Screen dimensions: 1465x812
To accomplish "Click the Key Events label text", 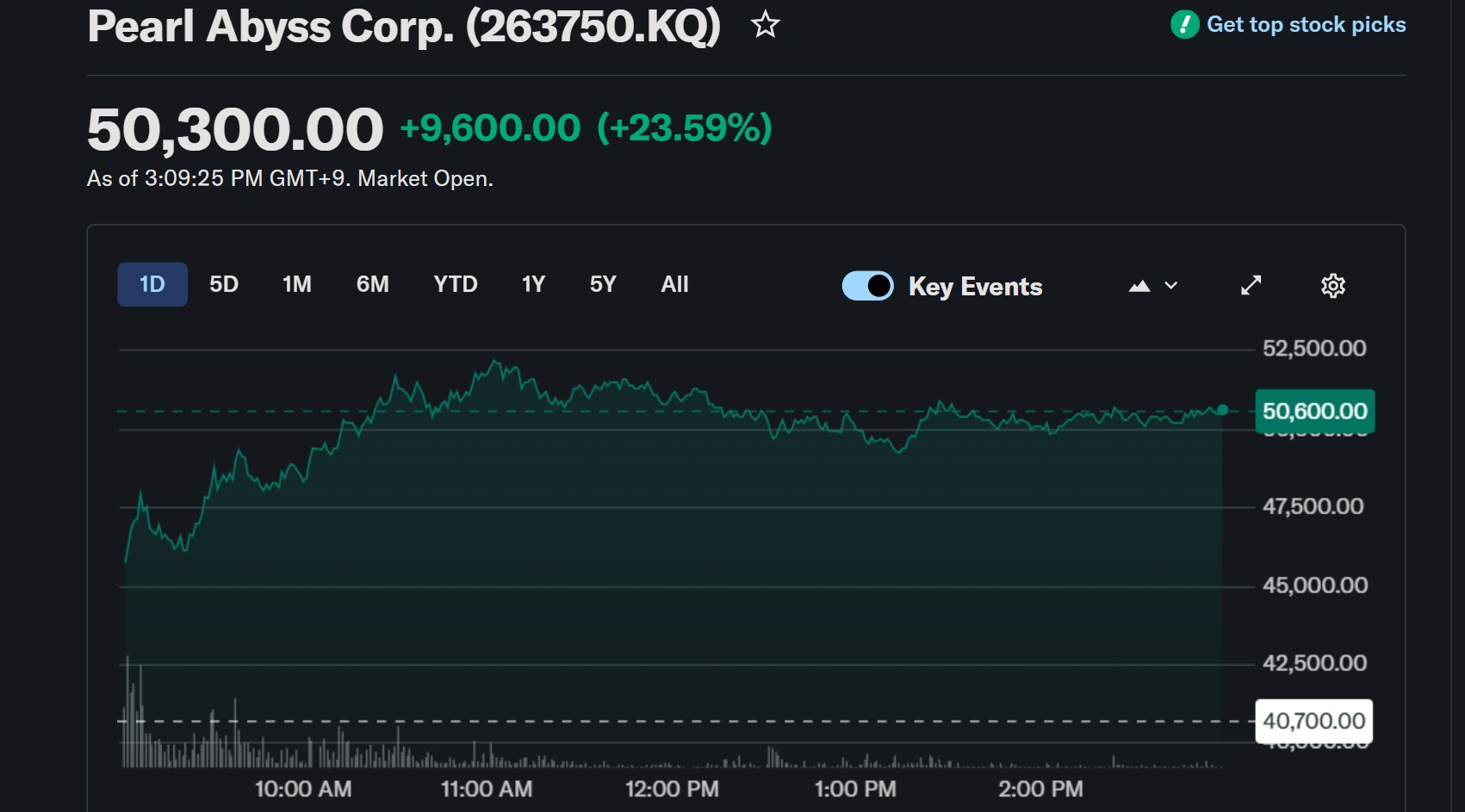I will [x=975, y=287].
